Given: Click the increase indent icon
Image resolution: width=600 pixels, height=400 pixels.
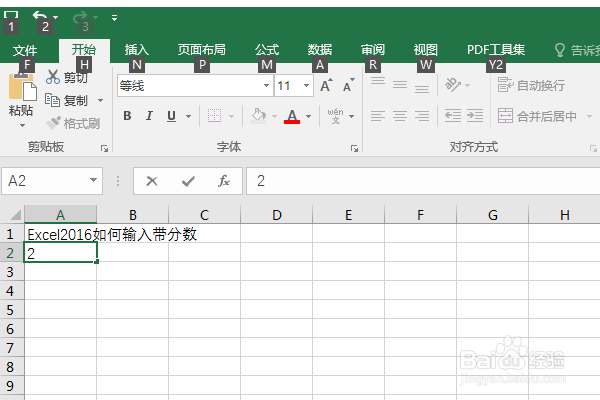Looking at the screenshot, I should point(475,116).
